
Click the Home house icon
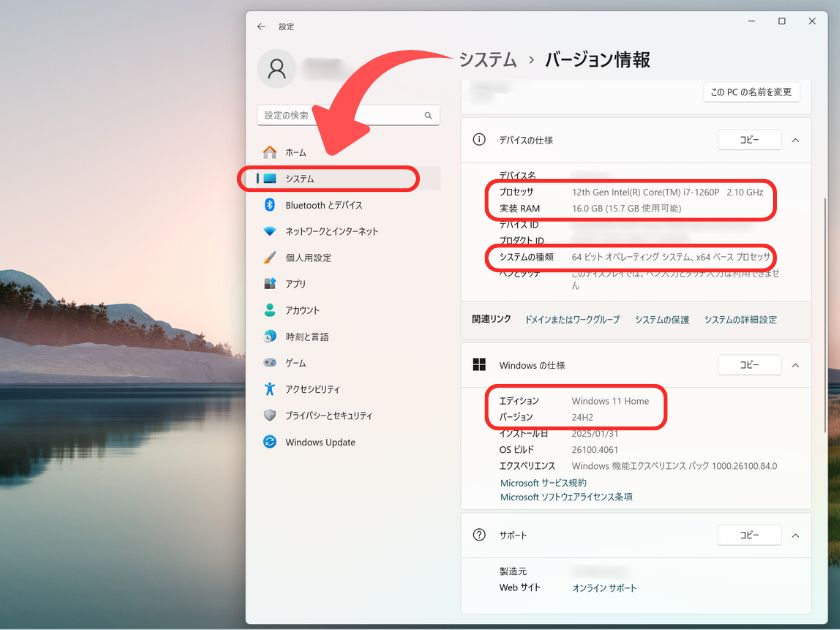click(269, 153)
